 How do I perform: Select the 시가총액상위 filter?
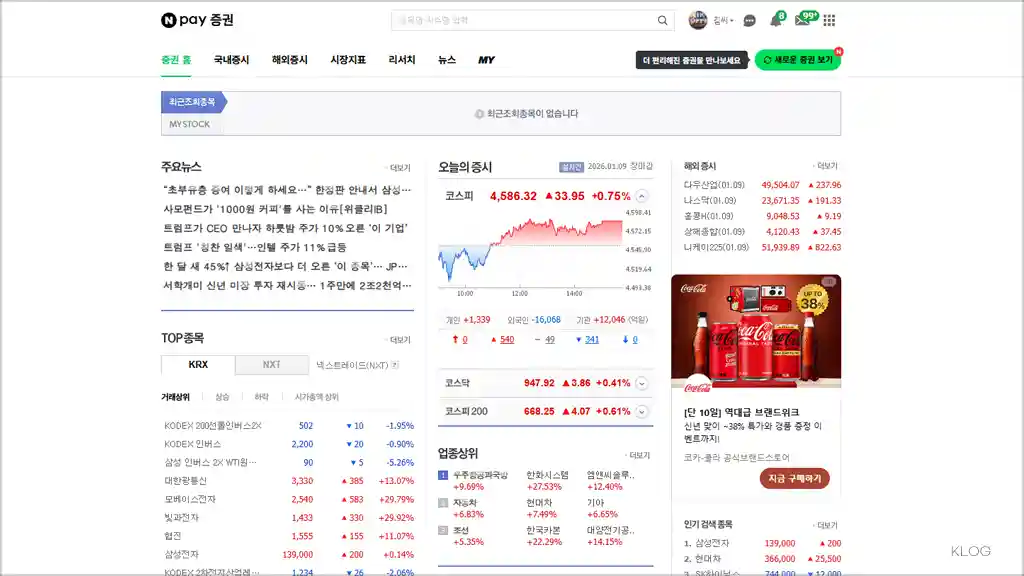click(x=318, y=396)
